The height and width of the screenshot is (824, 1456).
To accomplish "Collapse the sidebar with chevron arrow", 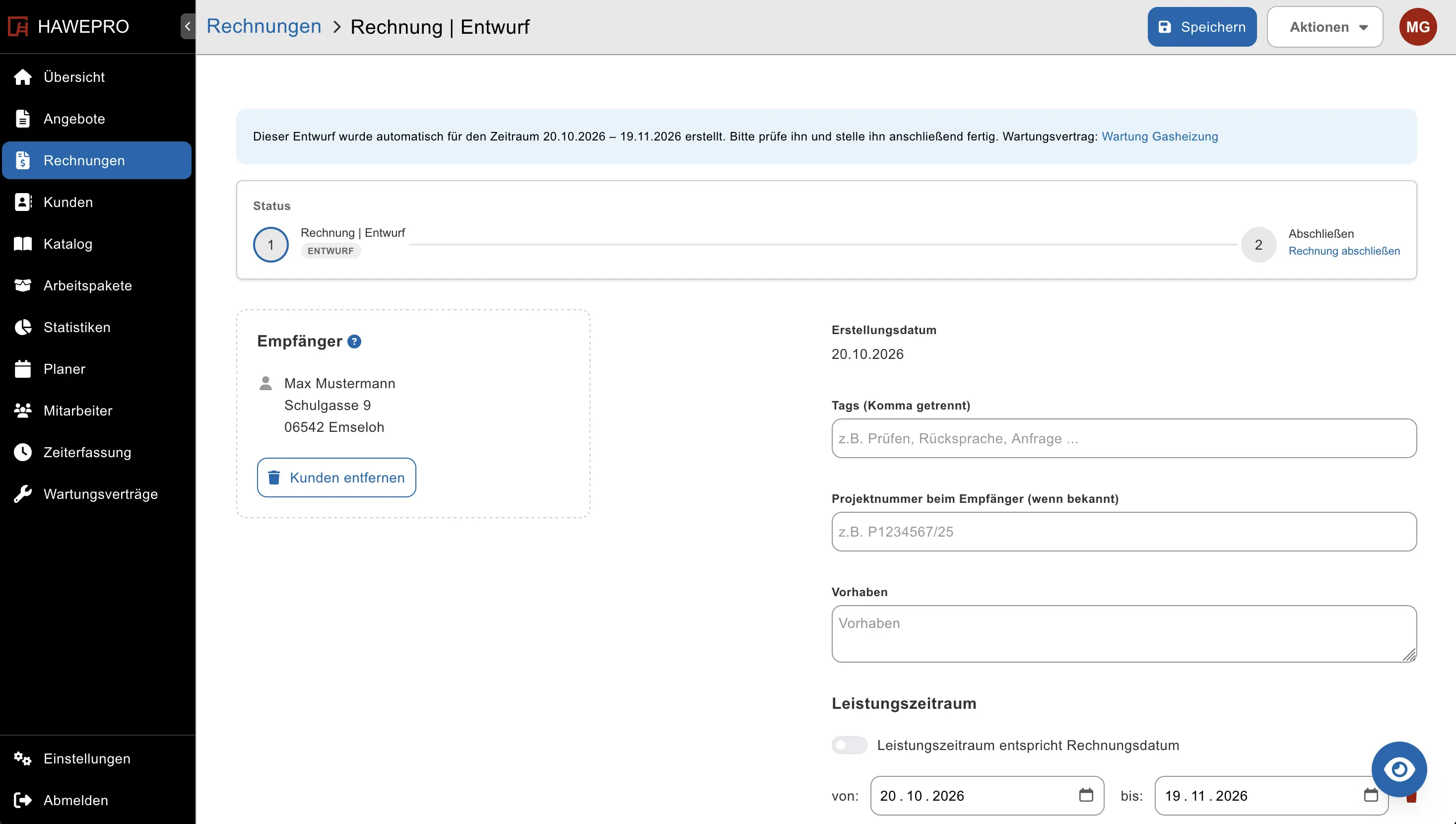I will coord(188,26).
